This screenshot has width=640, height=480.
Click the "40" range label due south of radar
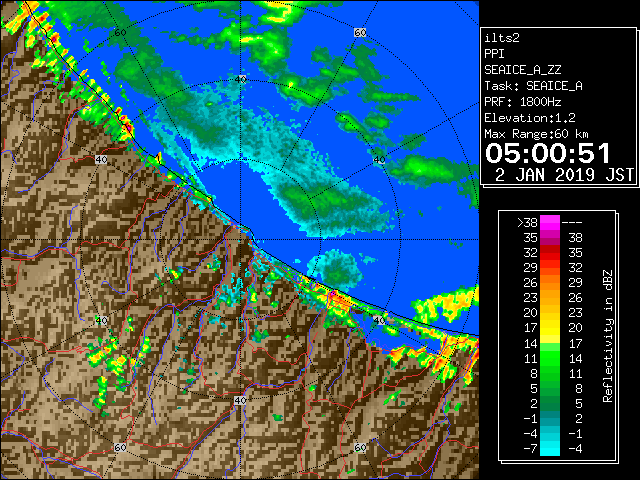click(x=240, y=400)
